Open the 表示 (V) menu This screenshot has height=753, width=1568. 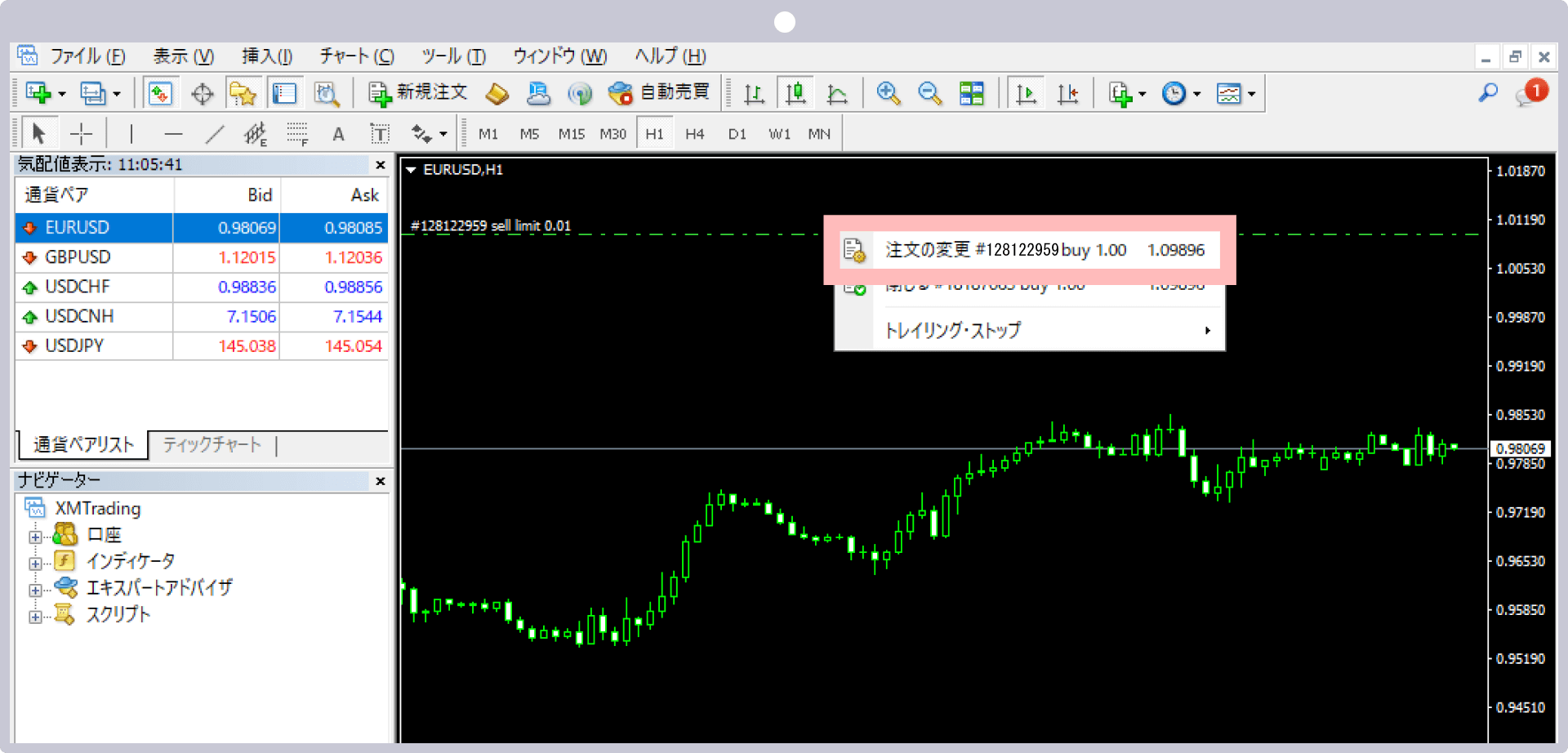184,56
